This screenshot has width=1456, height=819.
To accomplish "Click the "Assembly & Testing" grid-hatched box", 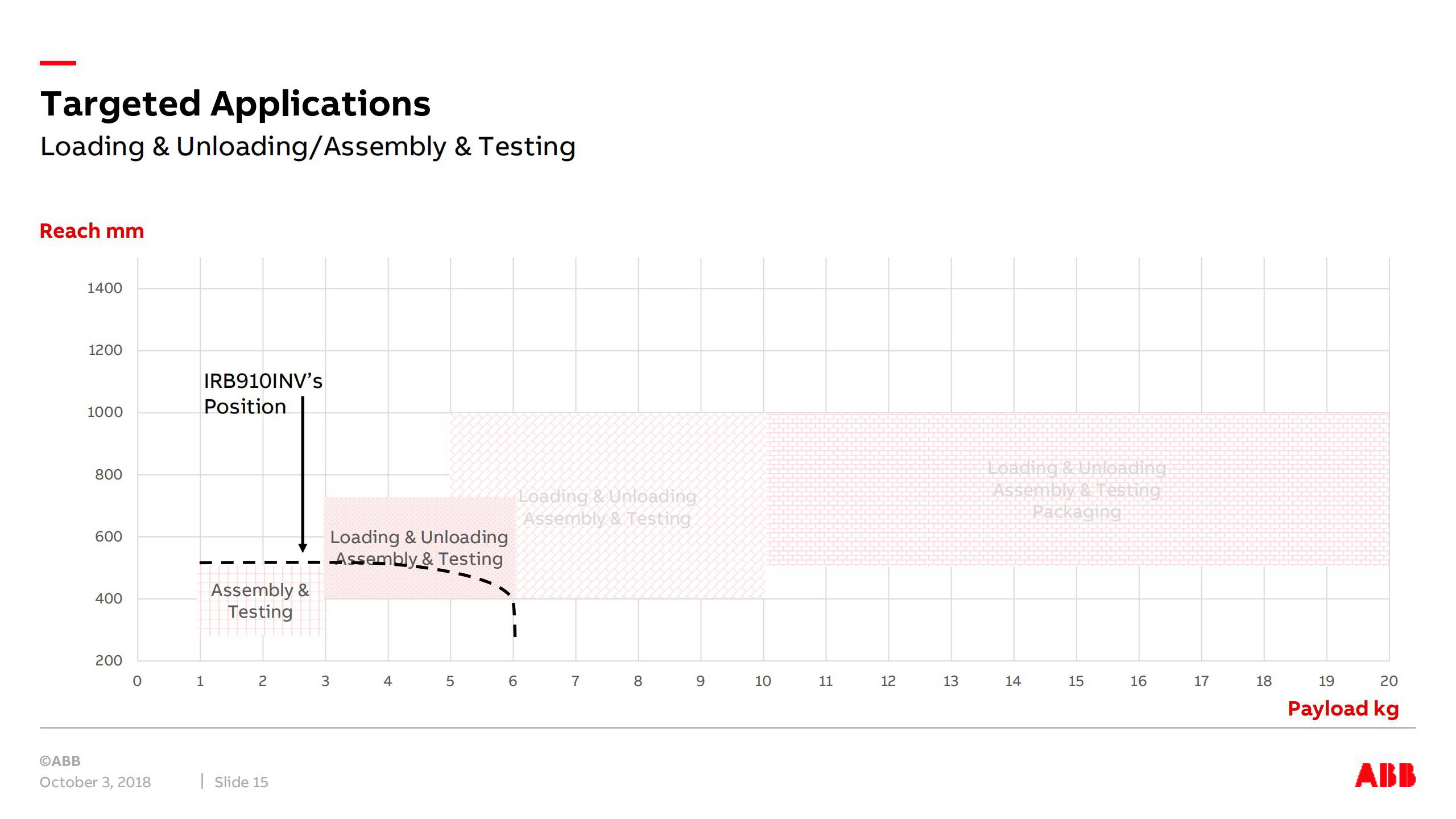I will [260, 601].
